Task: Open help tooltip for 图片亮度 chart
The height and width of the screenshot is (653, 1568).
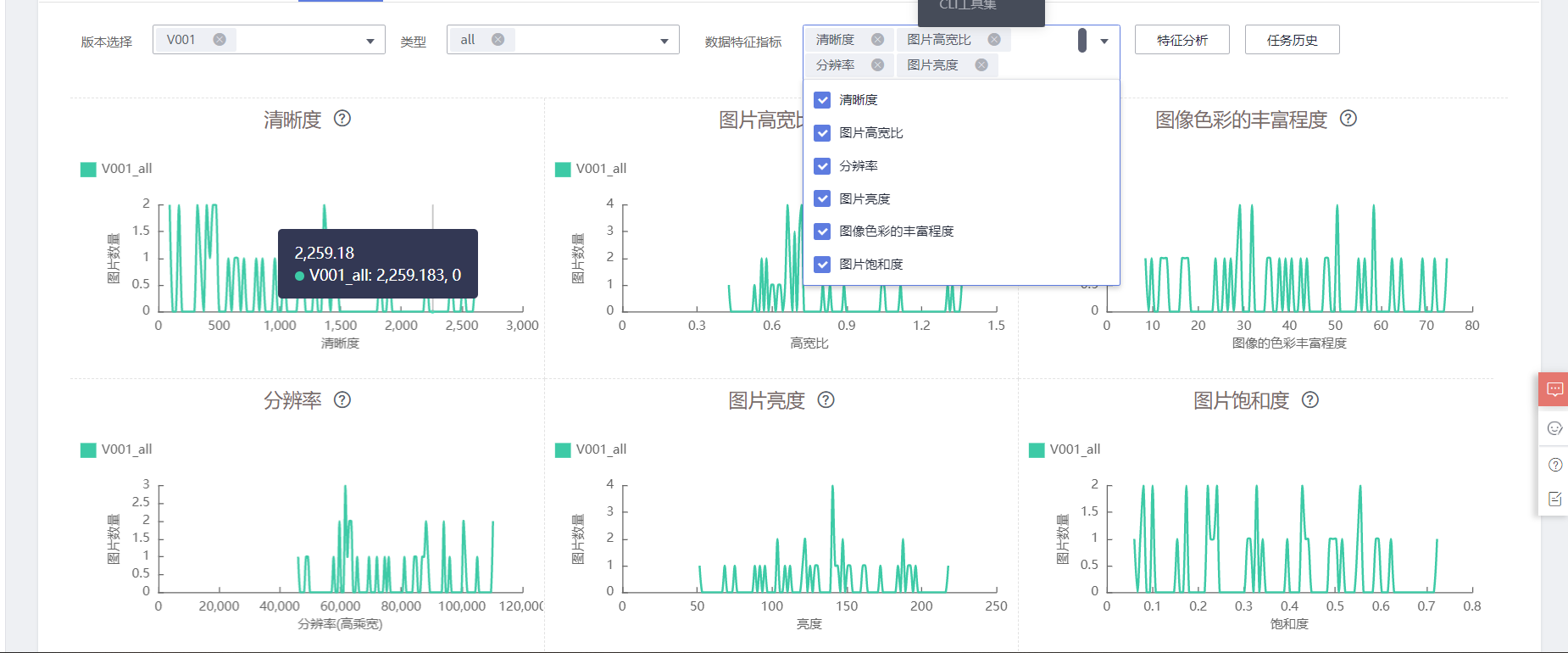Action: coord(826,399)
